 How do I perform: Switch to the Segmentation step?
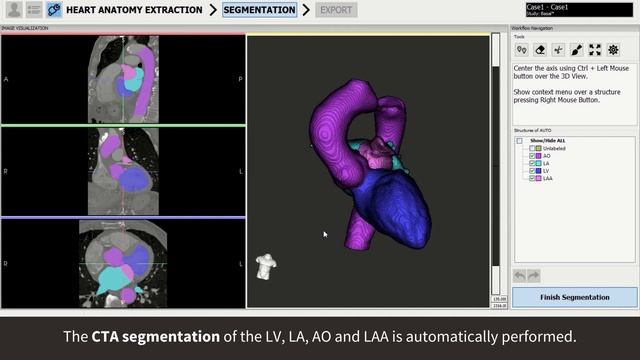(x=260, y=10)
